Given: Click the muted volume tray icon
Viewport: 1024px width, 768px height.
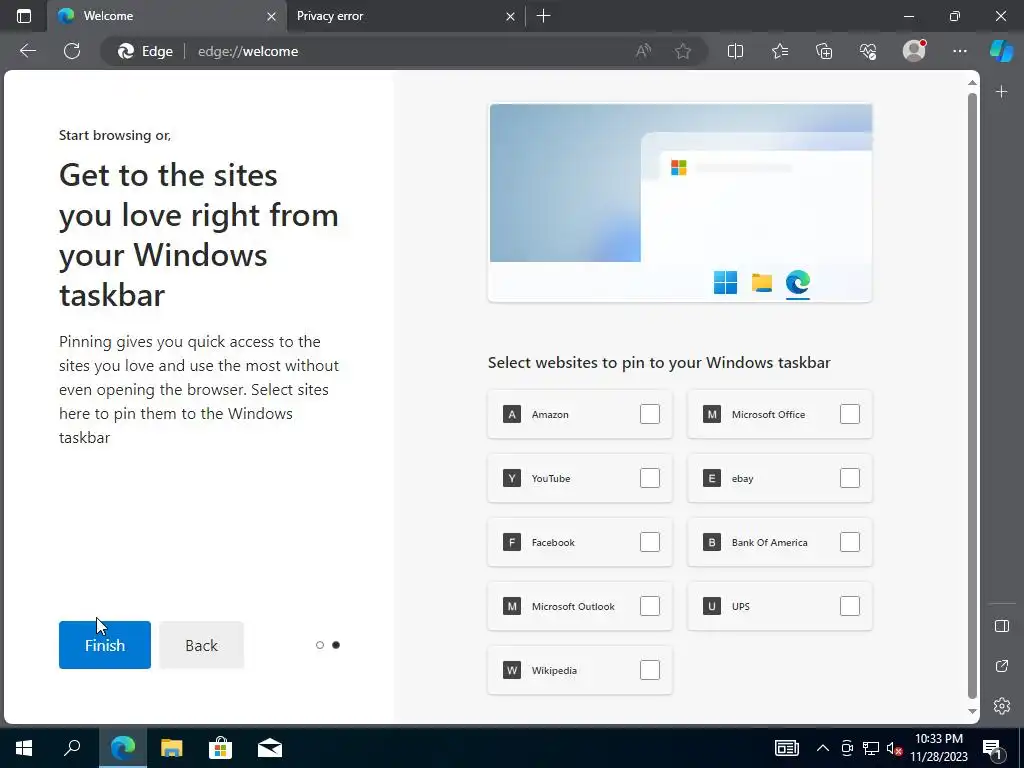Looking at the screenshot, I should click(x=894, y=748).
